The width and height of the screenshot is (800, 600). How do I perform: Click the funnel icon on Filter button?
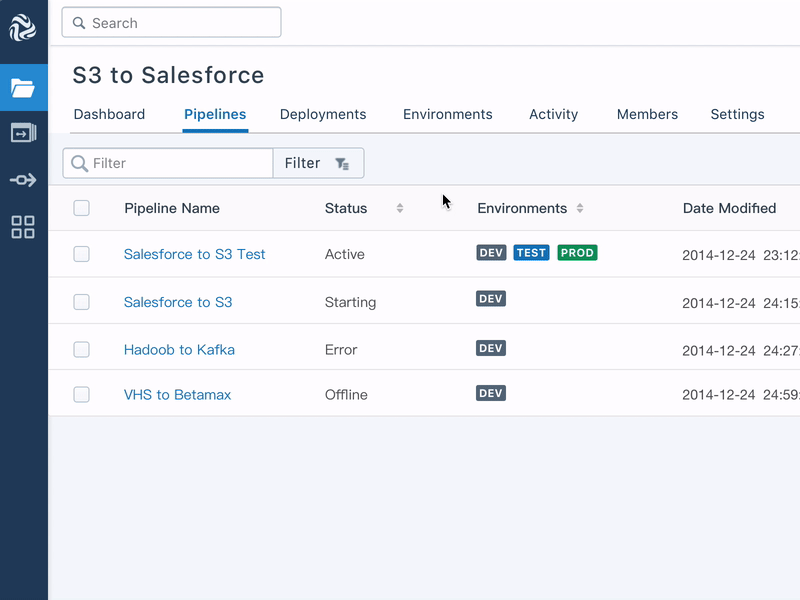[x=342, y=163]
